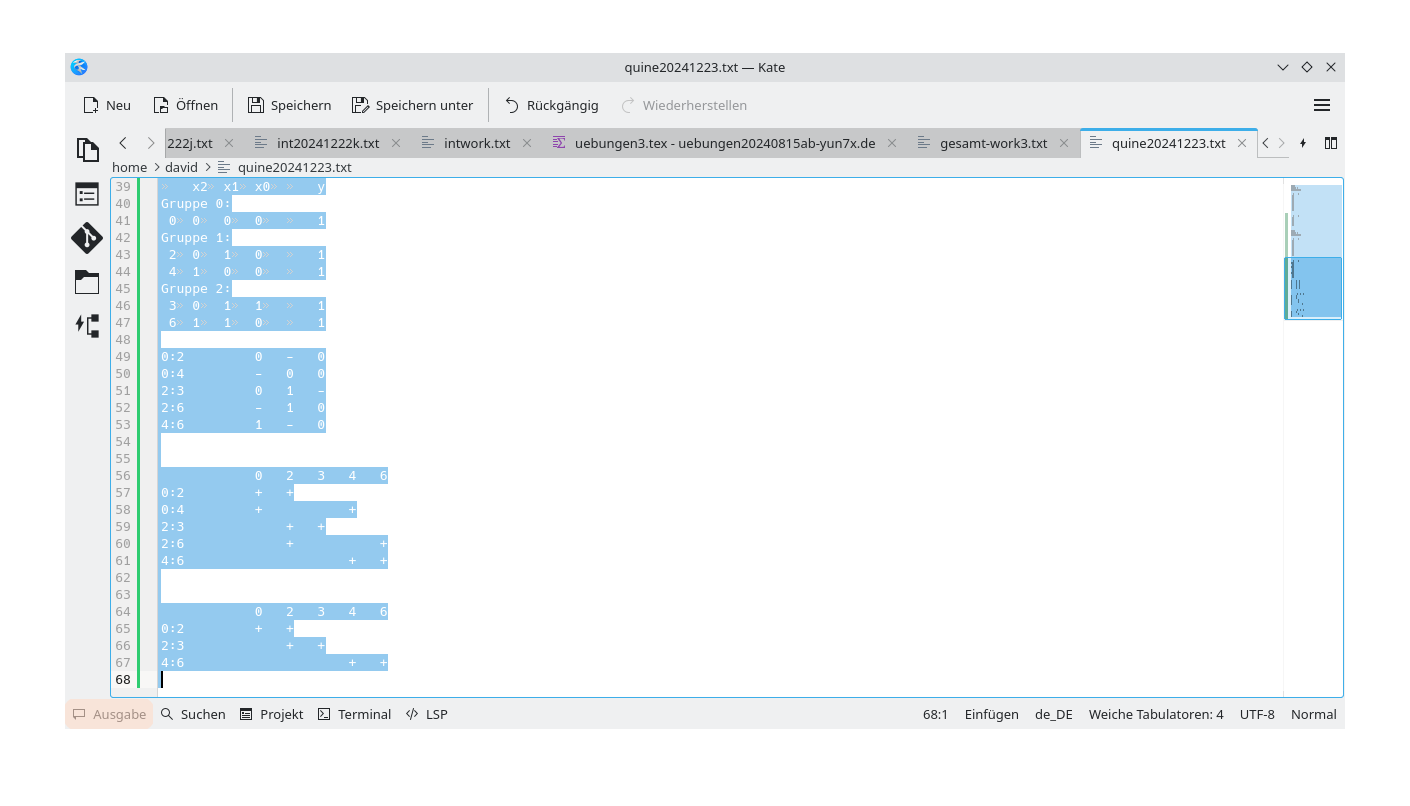
Task: Open the bottom sidebar tool with branch-lightning icon
Action: [87, 325]
